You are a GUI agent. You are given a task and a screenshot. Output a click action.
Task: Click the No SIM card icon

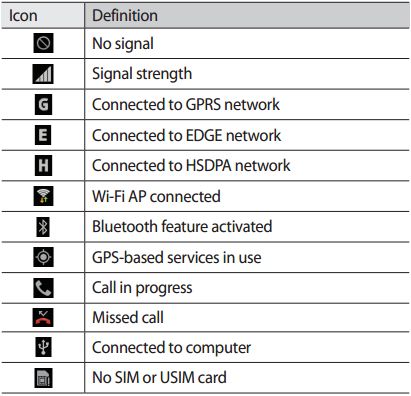(x=43, y=378)
